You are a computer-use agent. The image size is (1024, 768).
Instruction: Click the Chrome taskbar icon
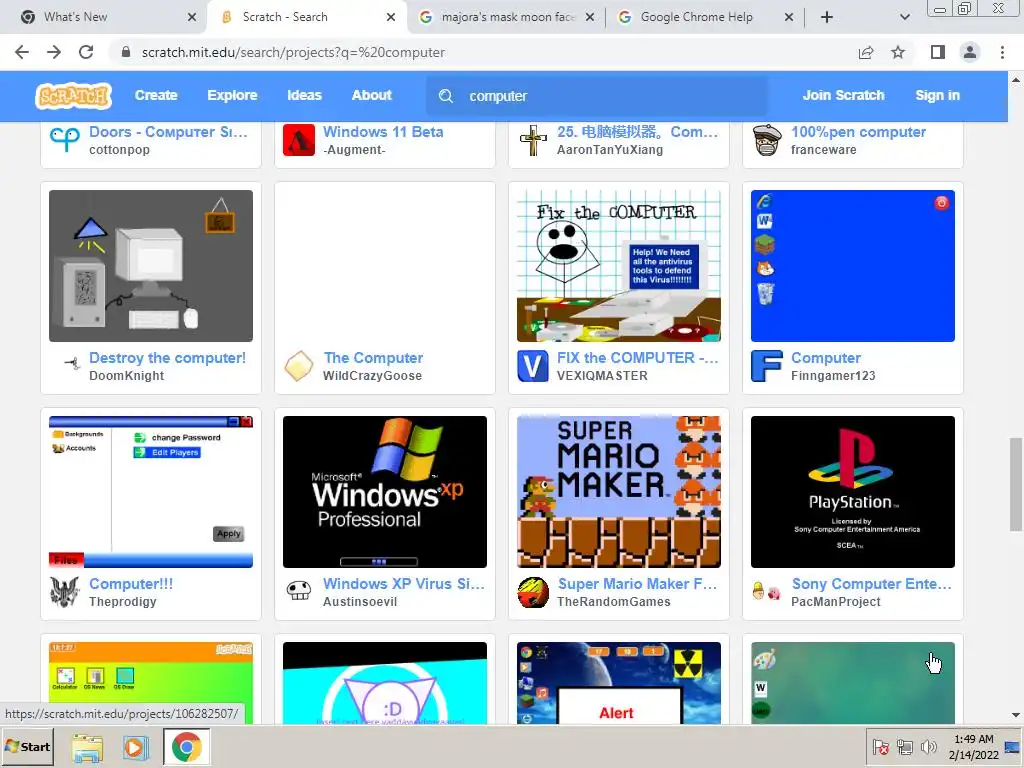[186, 747]
